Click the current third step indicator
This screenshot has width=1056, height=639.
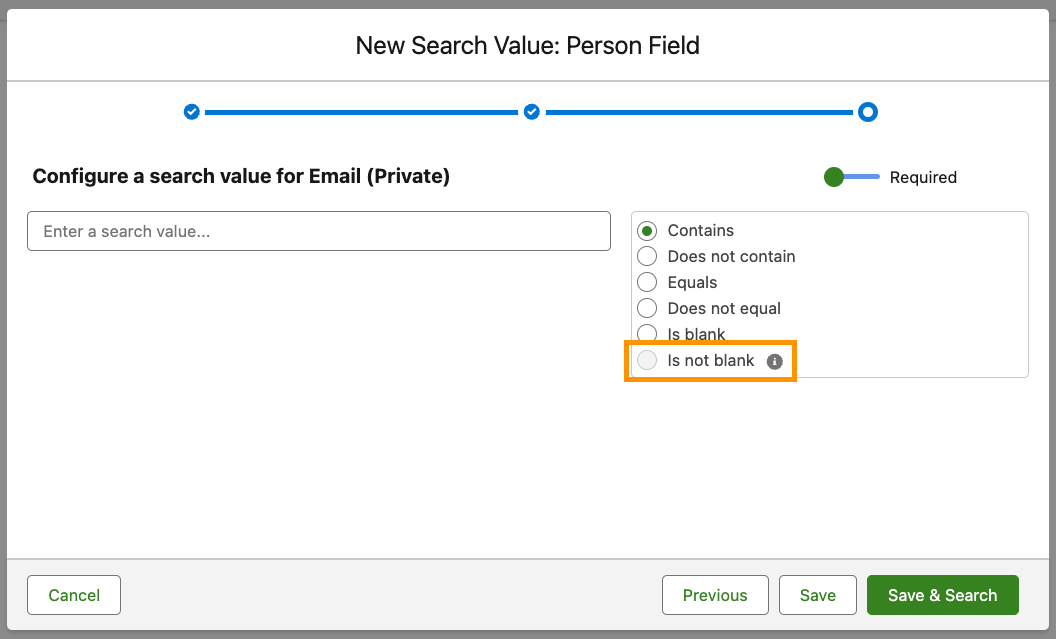click(x=868, y=112)
